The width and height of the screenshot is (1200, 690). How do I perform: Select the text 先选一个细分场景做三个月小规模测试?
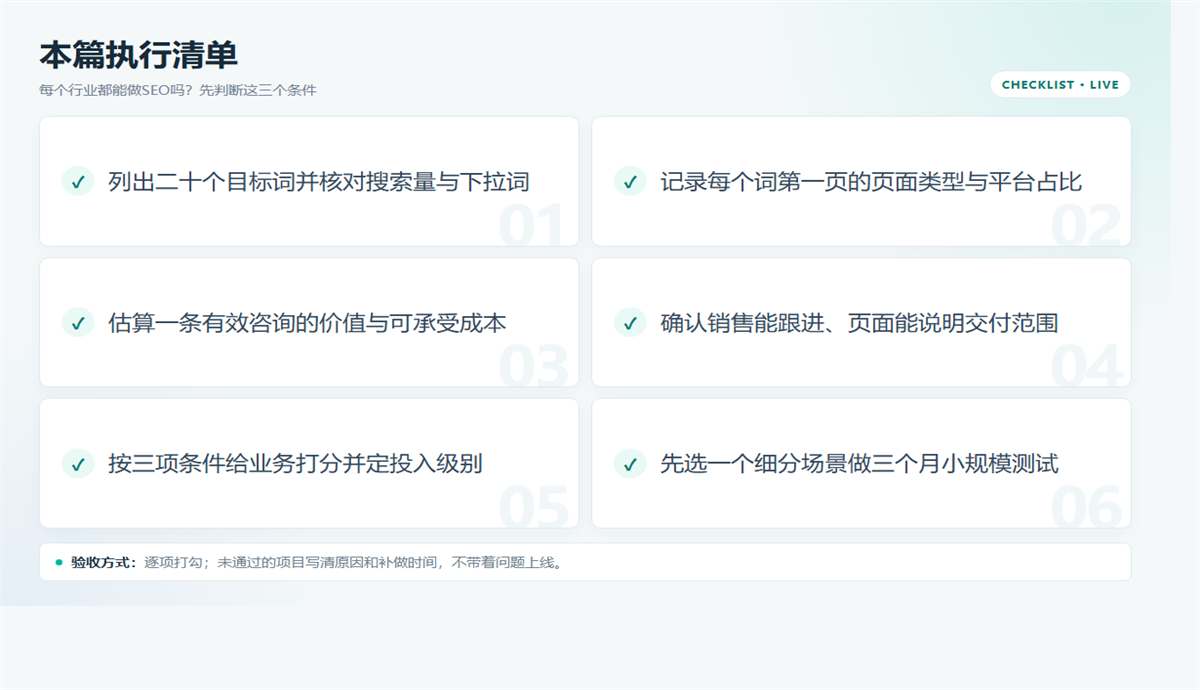pos(859,463)
